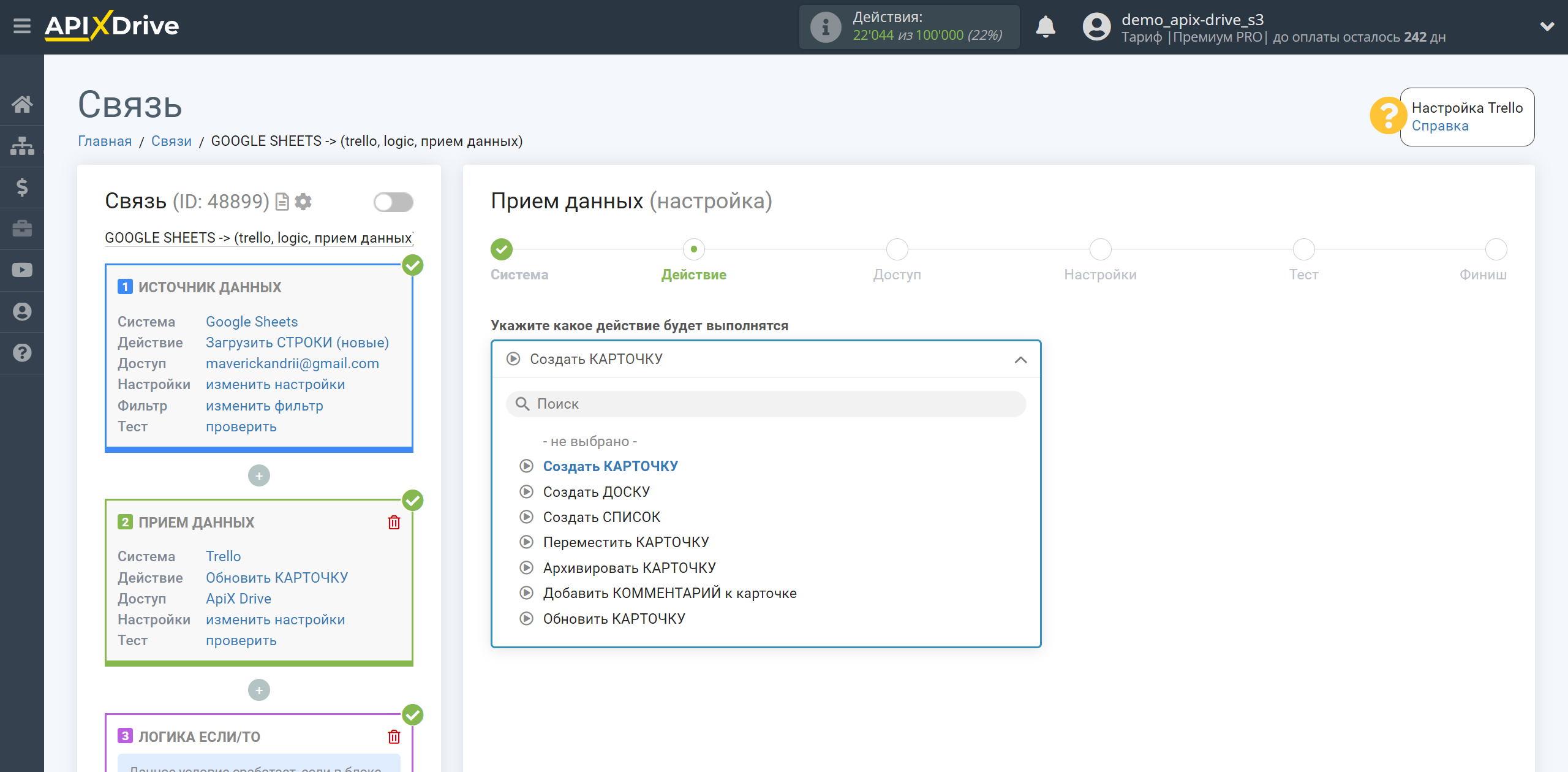This screenshot has height=772, width=1568.
Task: Collapse the action dropdown Создать КАРТОЧКУ
Action: coord(766,359)
